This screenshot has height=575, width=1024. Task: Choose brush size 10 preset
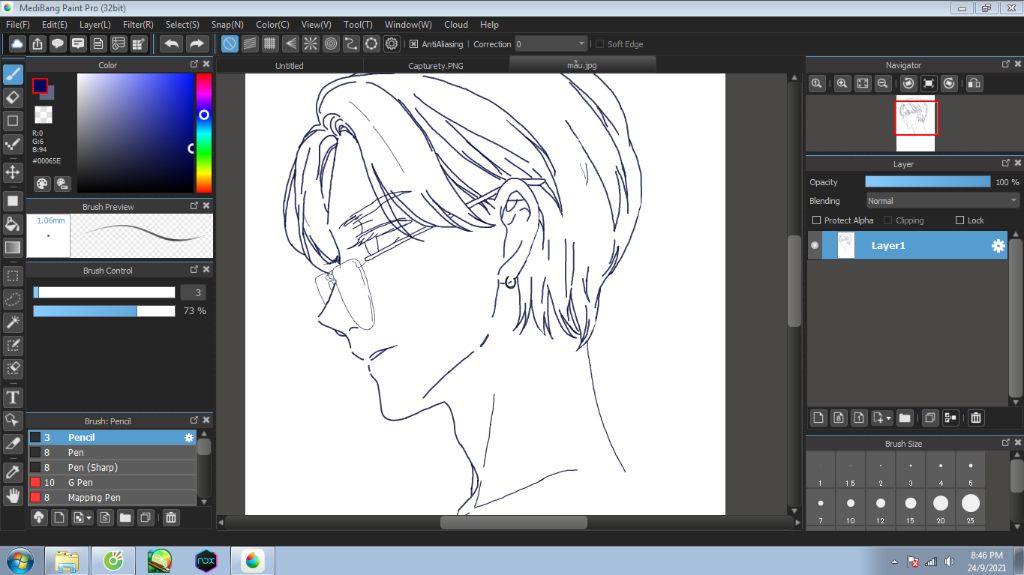point(850,508)
